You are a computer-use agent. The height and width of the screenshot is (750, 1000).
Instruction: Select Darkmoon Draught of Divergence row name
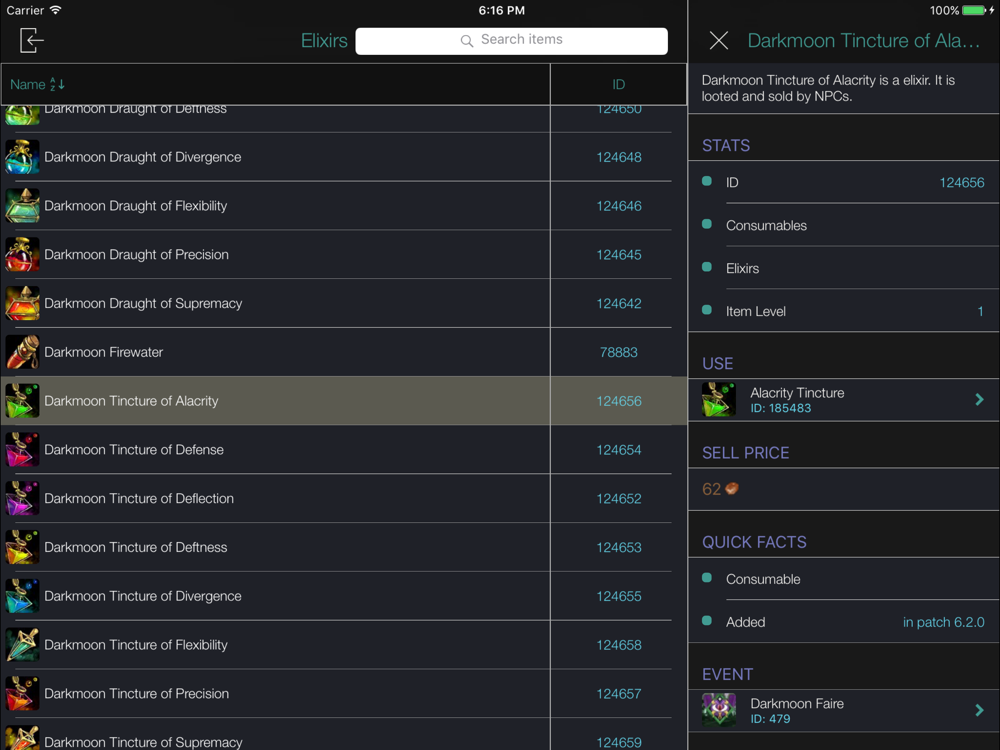click(x=143, y=157)
